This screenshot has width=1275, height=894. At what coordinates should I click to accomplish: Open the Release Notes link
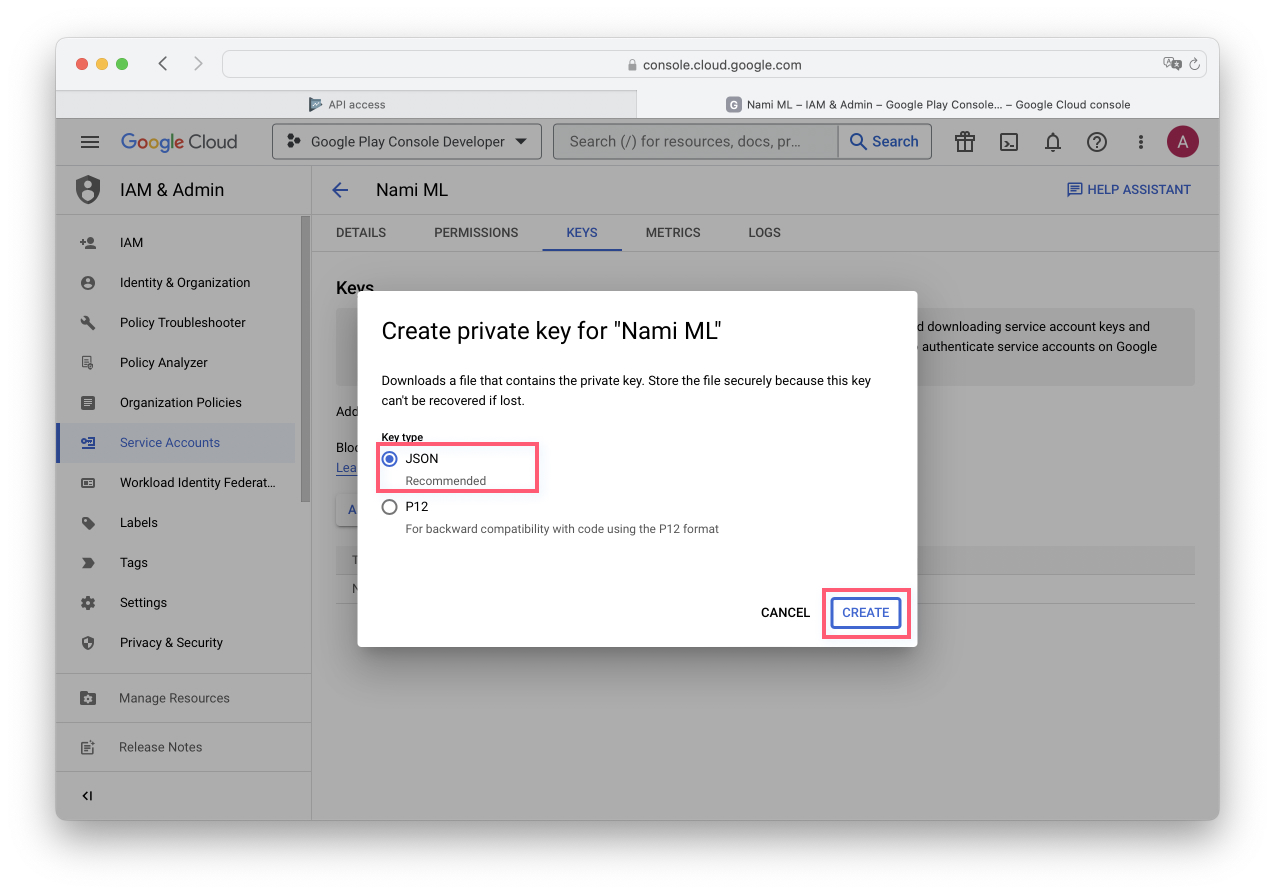point(160,747)
